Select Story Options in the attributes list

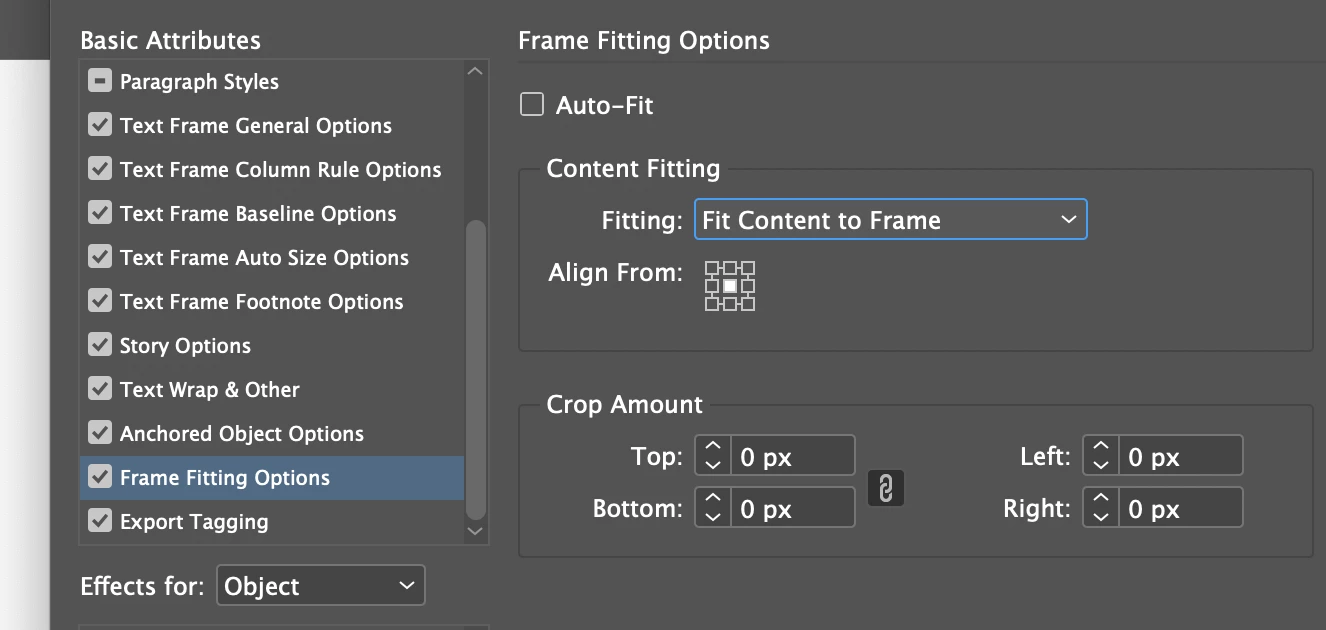(185, 346)
